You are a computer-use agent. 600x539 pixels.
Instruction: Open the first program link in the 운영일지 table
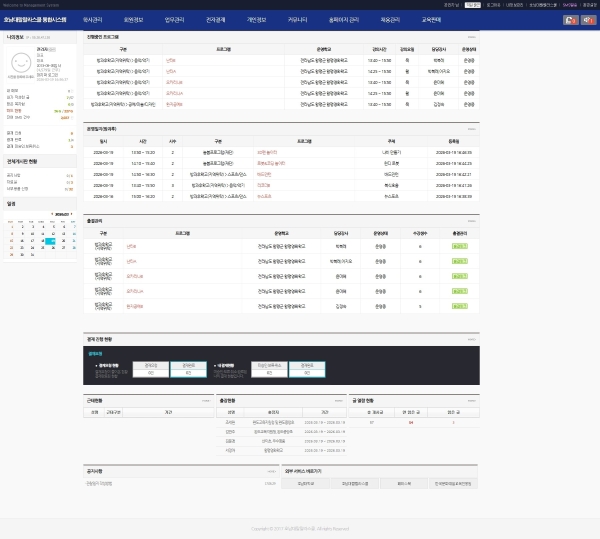pos(267,152)
